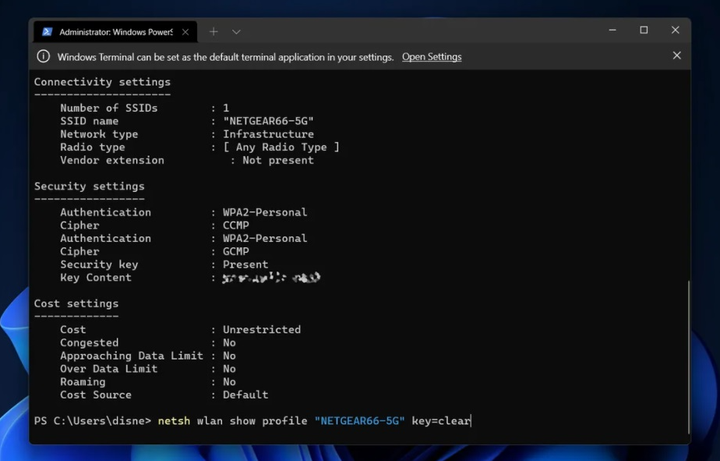Close the Windows PowerShell tab
This screenshot has height=461, width=720.
coord(185,32)
